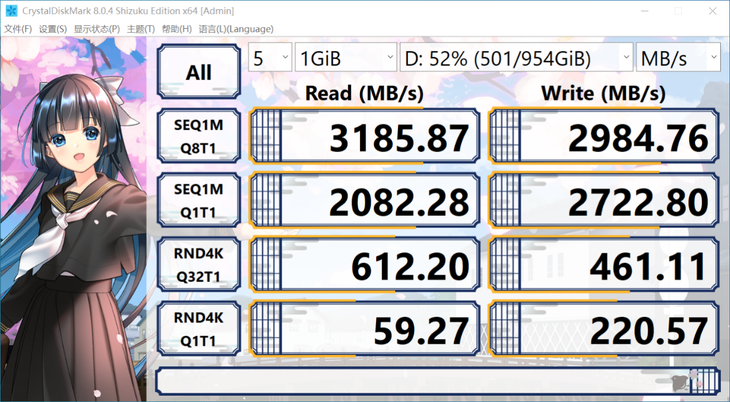The height and width of the screenshot is (402, 730).
Task: Start the SEQ1M Q8T1 test
Action: [x=199, y=136]
